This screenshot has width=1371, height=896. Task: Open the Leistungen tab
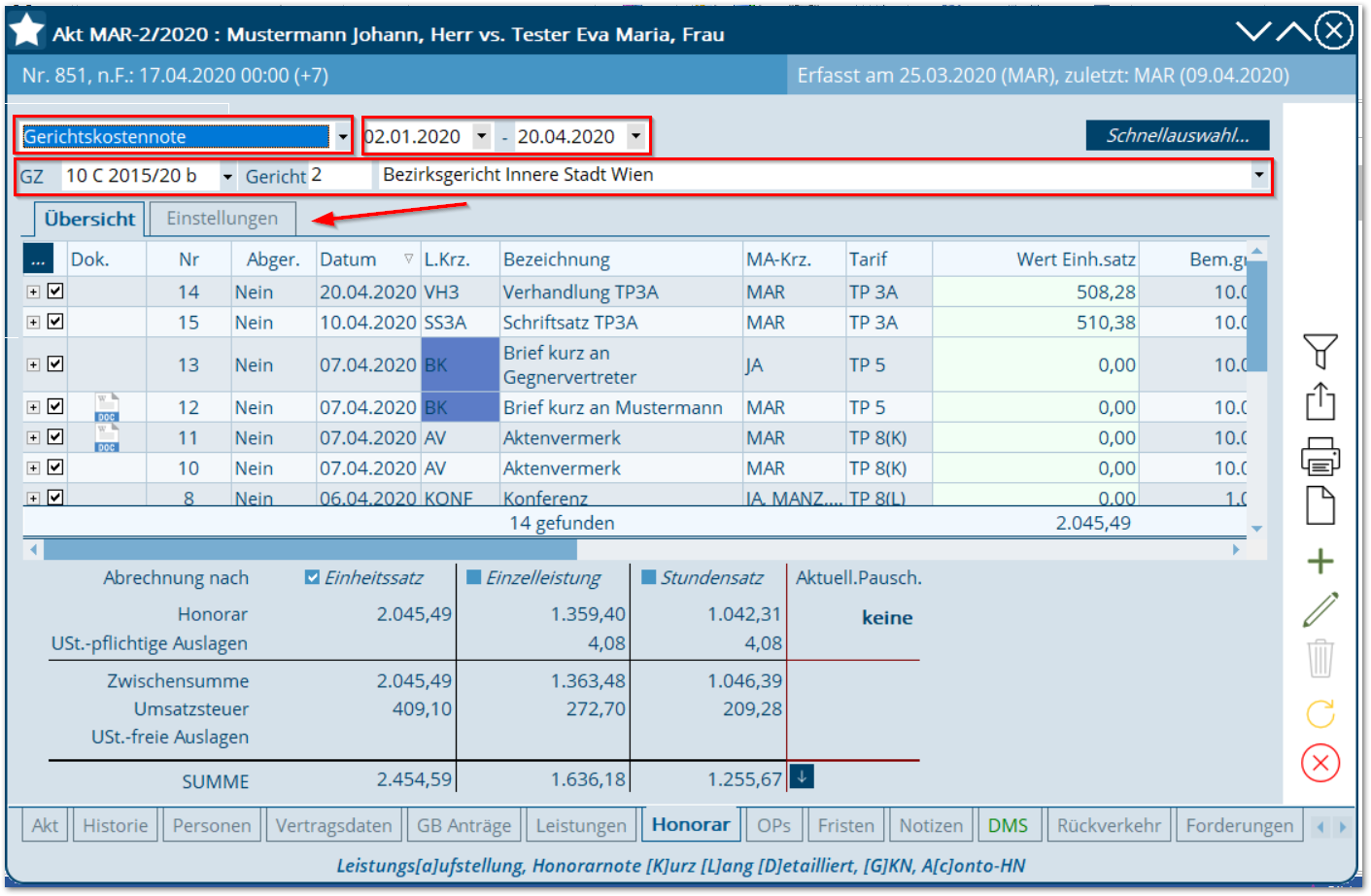(581, 825)
